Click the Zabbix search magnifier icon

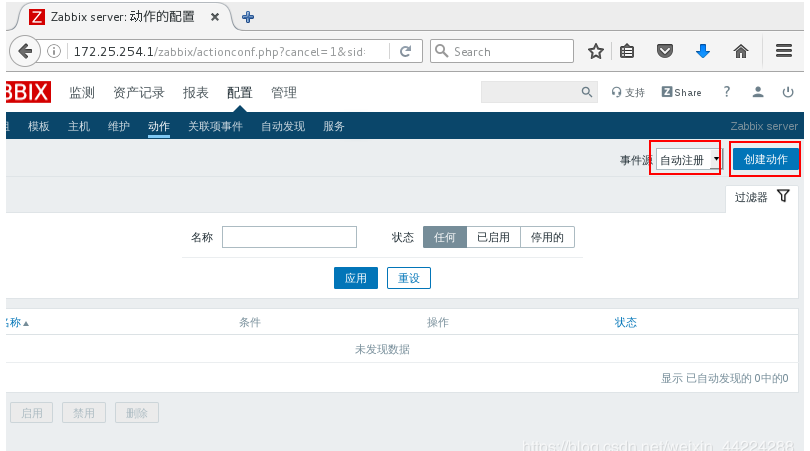586,92
